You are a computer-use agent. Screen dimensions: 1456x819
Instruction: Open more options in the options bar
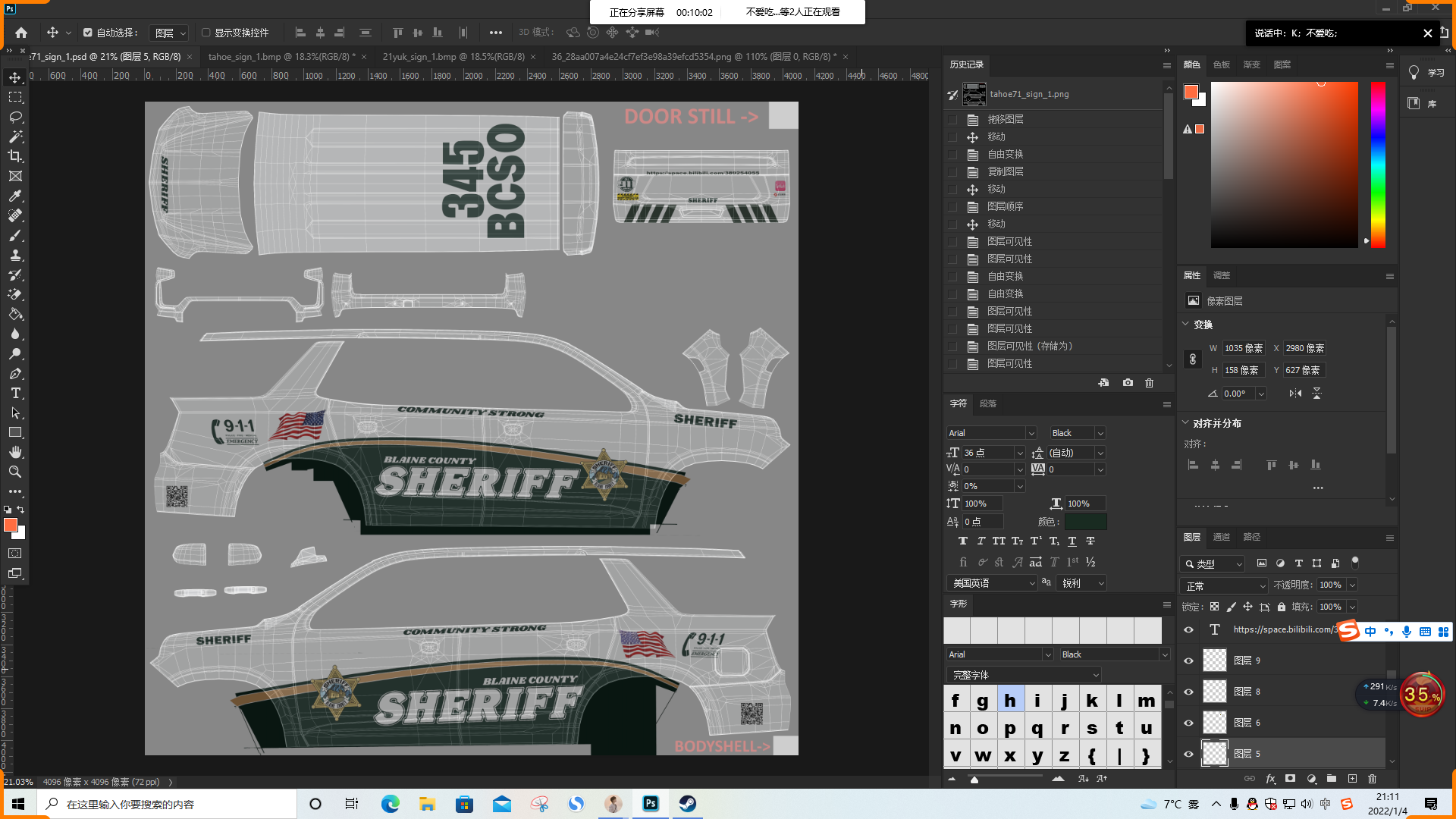[x=495, y=33]
